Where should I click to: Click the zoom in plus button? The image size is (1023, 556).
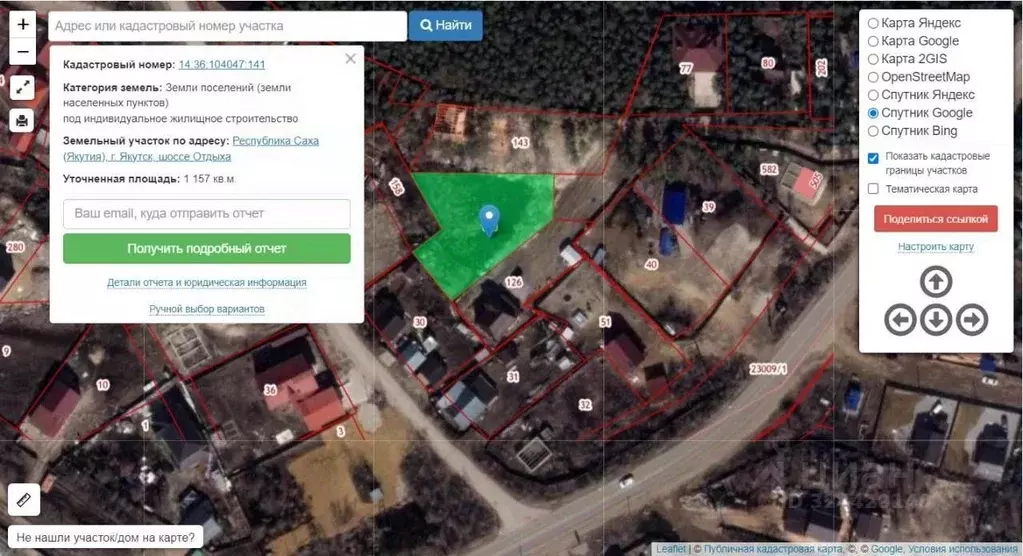click(23, 23)
